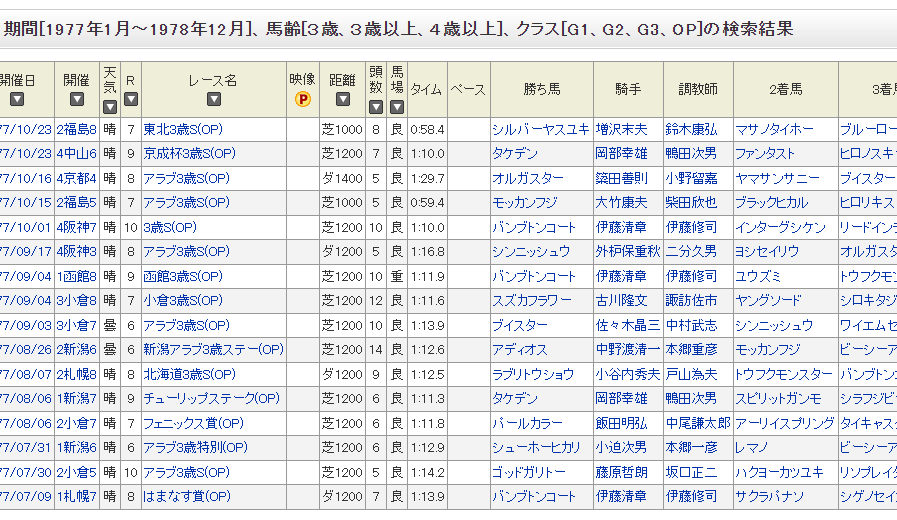Viewport: 897px width, 520px height.
Task: Open the 新潟アラブ3歳ステー(OP) race link
Action: [x=213, y=350]
